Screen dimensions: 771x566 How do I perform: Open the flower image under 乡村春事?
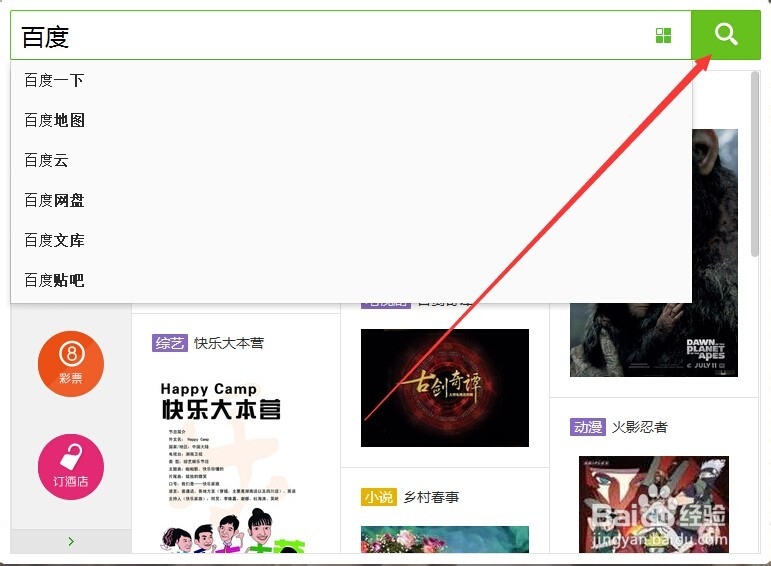click(445, 539)
